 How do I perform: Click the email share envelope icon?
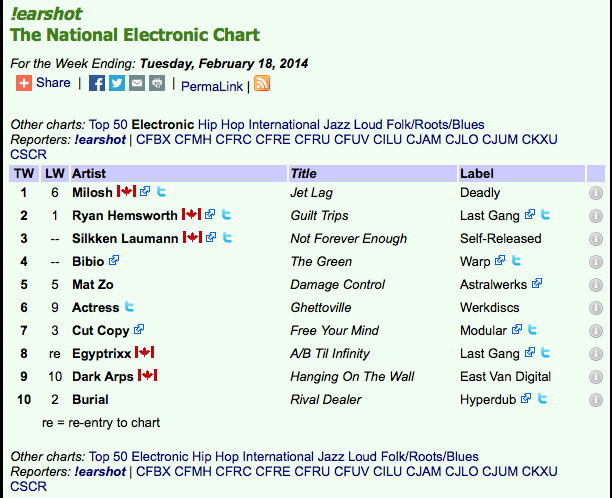(137, 83)
